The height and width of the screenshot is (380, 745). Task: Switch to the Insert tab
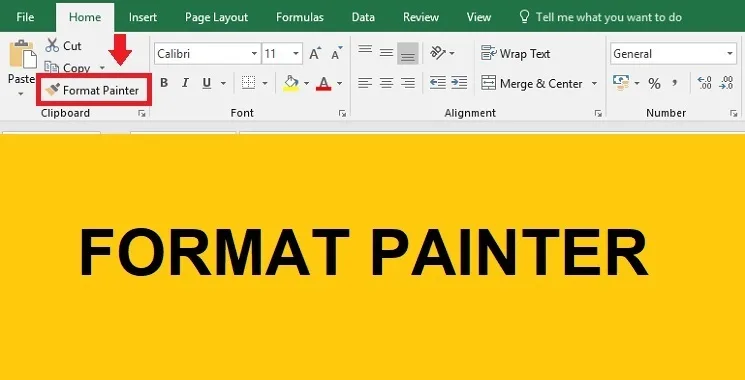tap(143, 17)
